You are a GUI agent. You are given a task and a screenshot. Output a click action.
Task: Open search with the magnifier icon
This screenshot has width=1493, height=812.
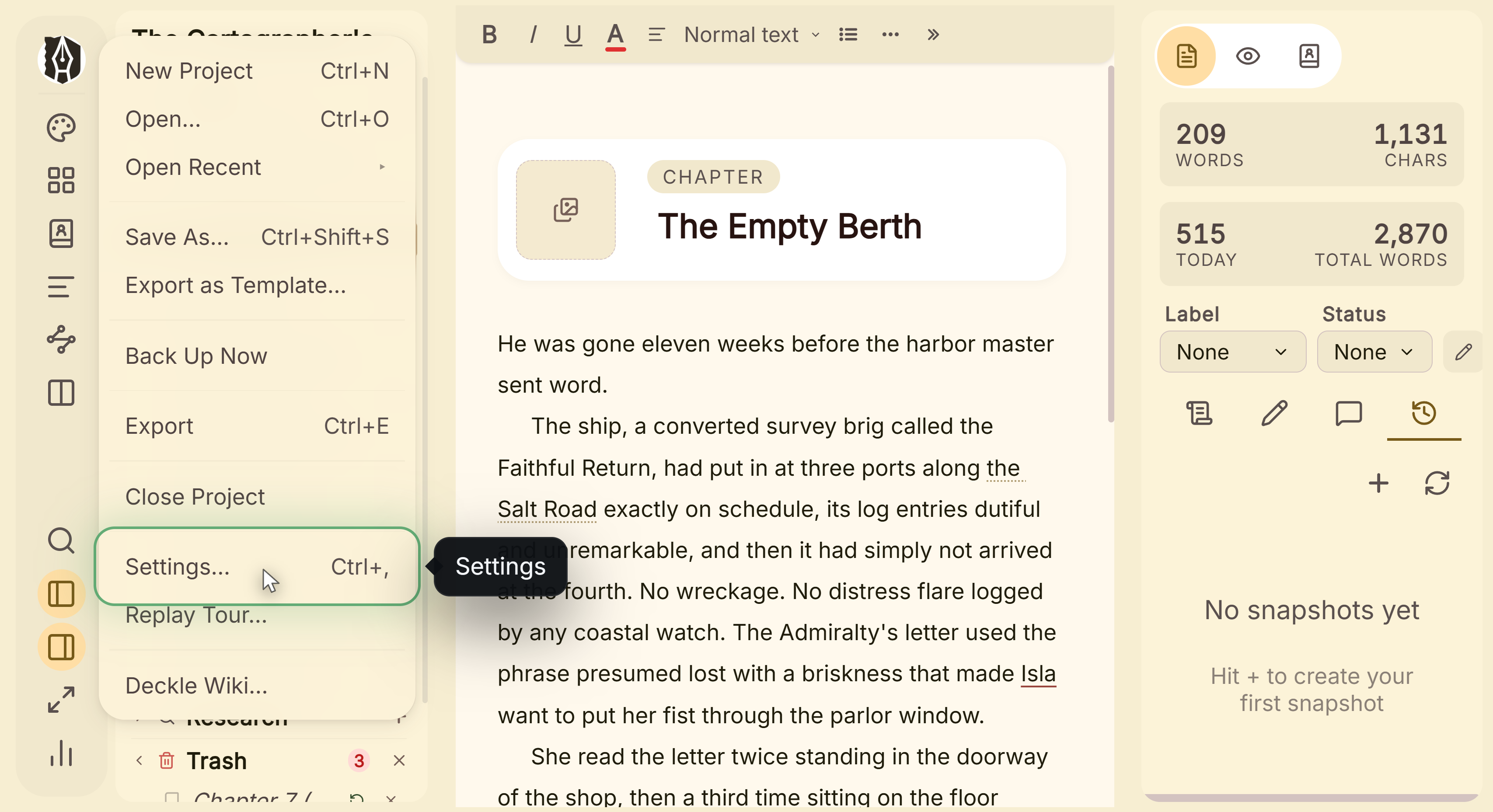tap(61, 541)
